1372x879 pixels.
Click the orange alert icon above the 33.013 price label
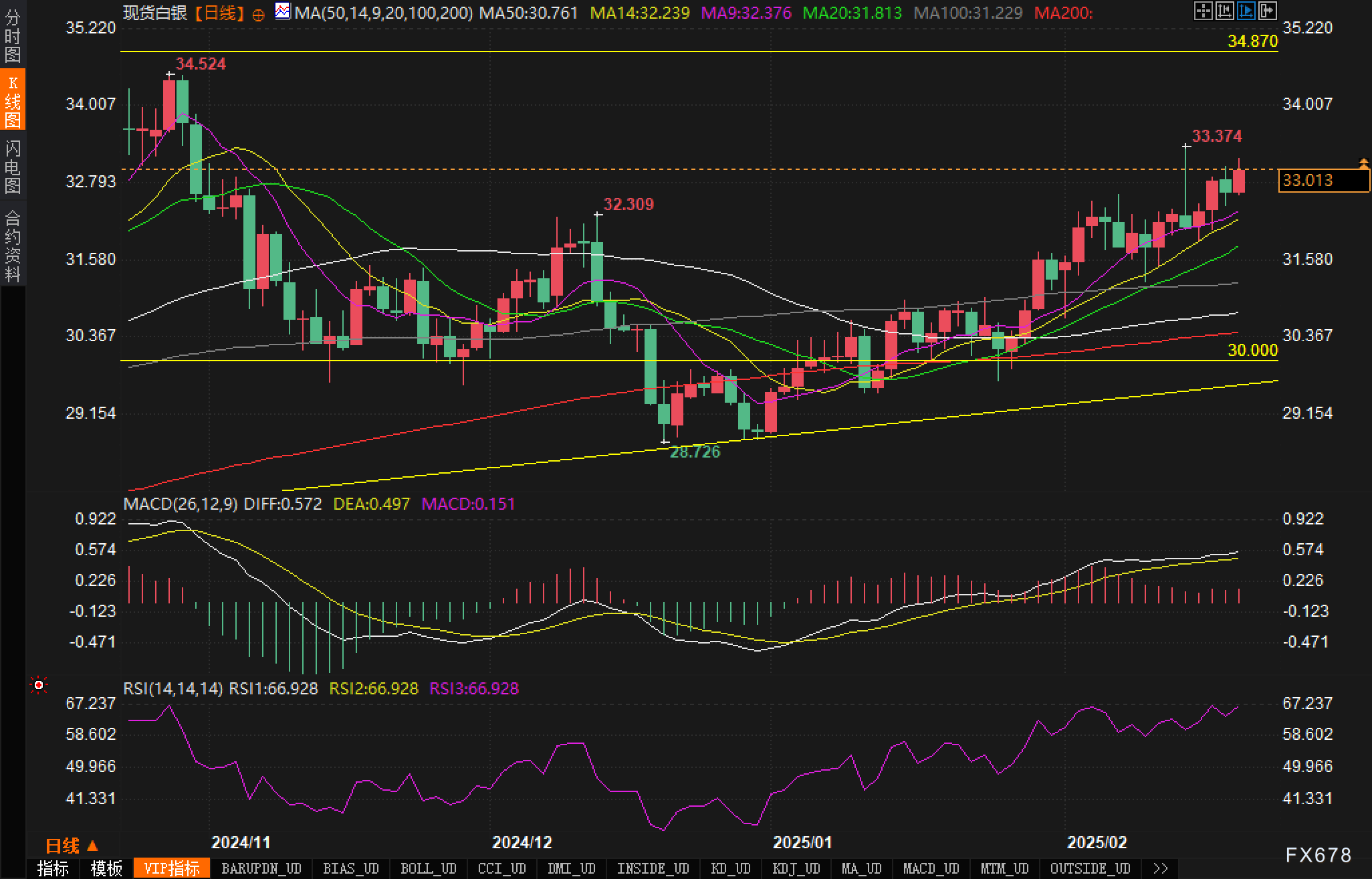point(1363,163)
